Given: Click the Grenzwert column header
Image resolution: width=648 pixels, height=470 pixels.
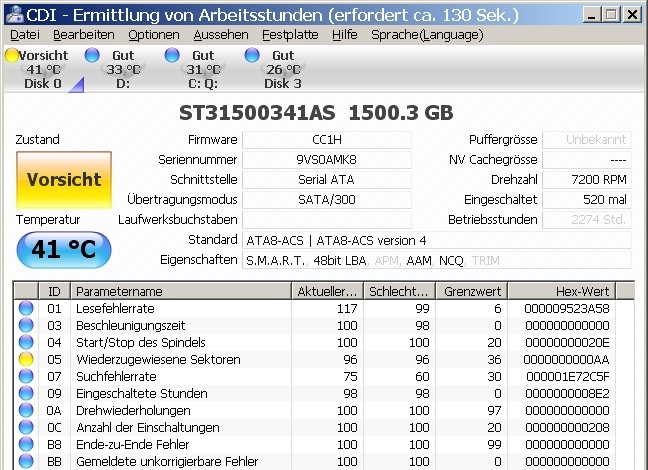Looking at the screenshot, I should coord(472,291).
